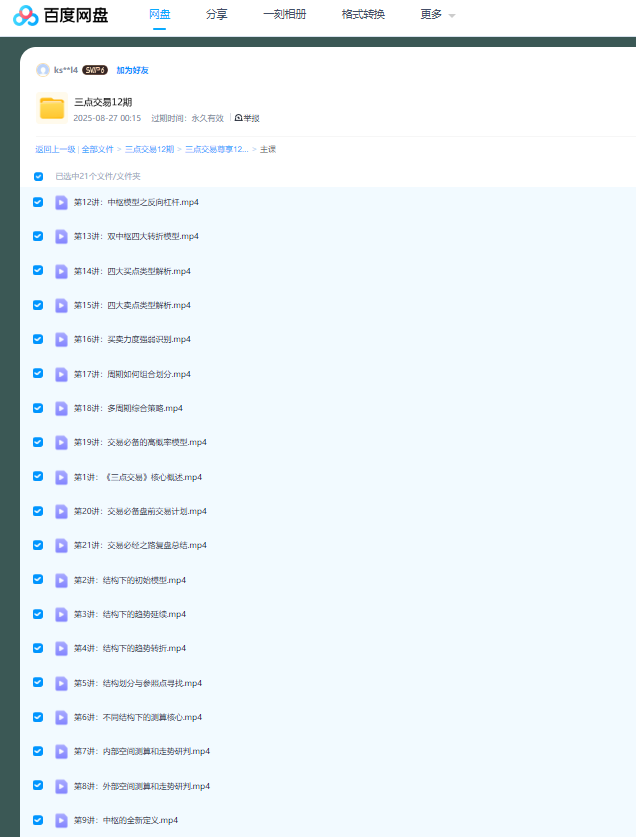This screenshot has height=837, width=636.
Task: Click the video icon for 第12讲 file
Action: (x=61, y=202)
